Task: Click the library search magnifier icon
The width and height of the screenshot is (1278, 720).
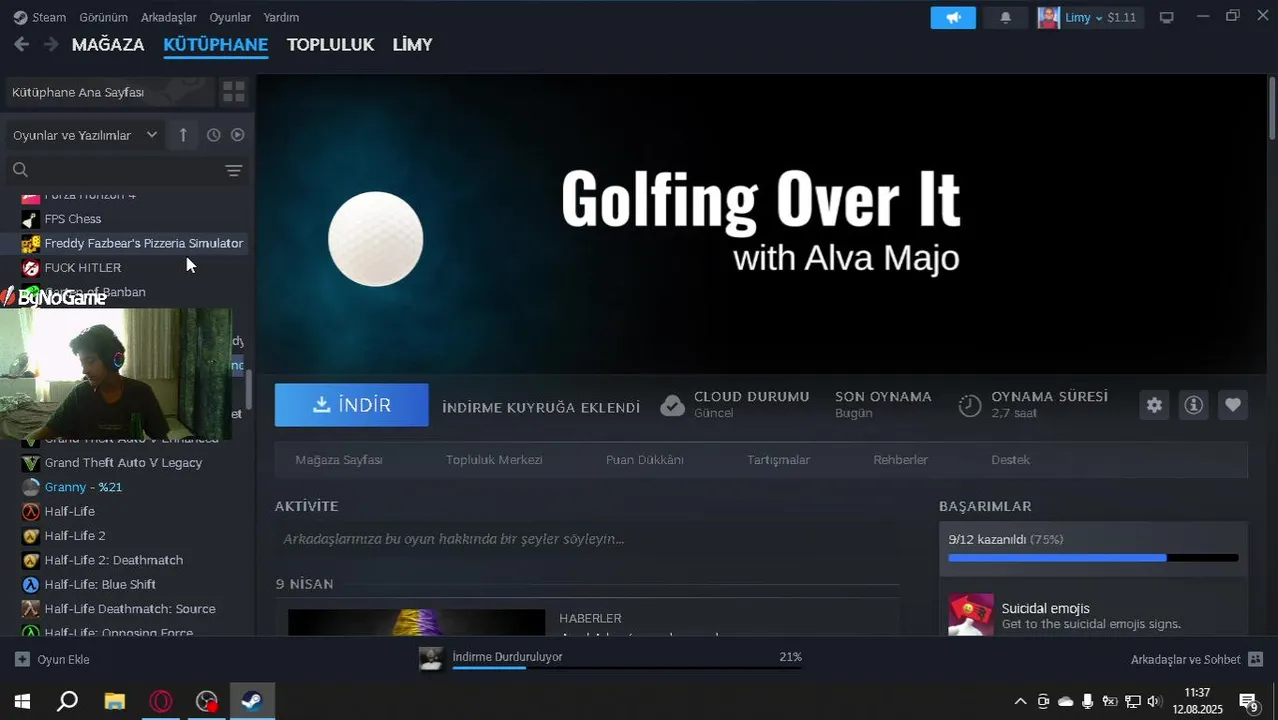Action: click(20, 170)
